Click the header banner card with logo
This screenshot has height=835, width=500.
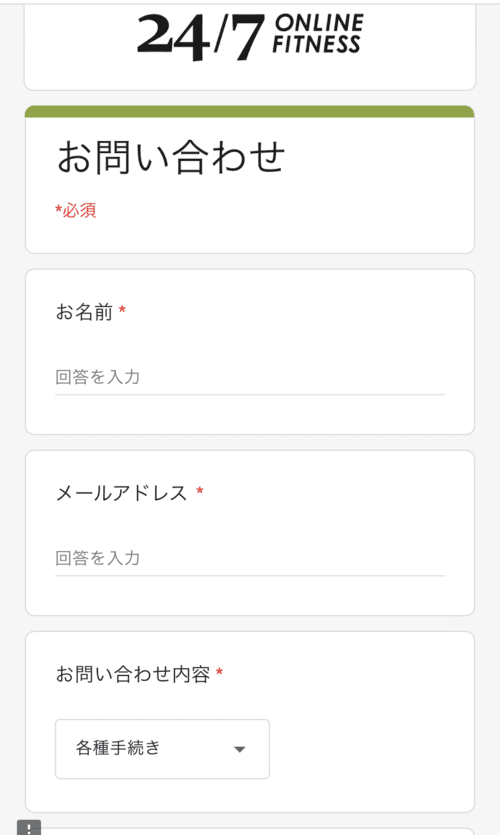coord(250,47)
